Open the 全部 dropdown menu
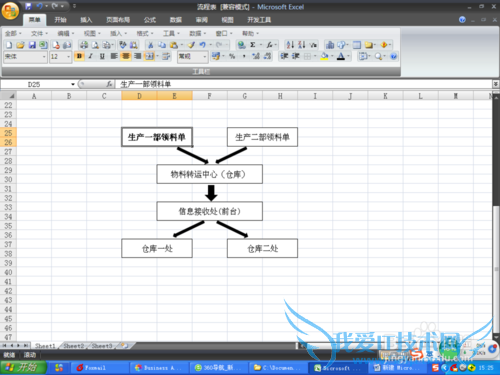 point(13,33)
